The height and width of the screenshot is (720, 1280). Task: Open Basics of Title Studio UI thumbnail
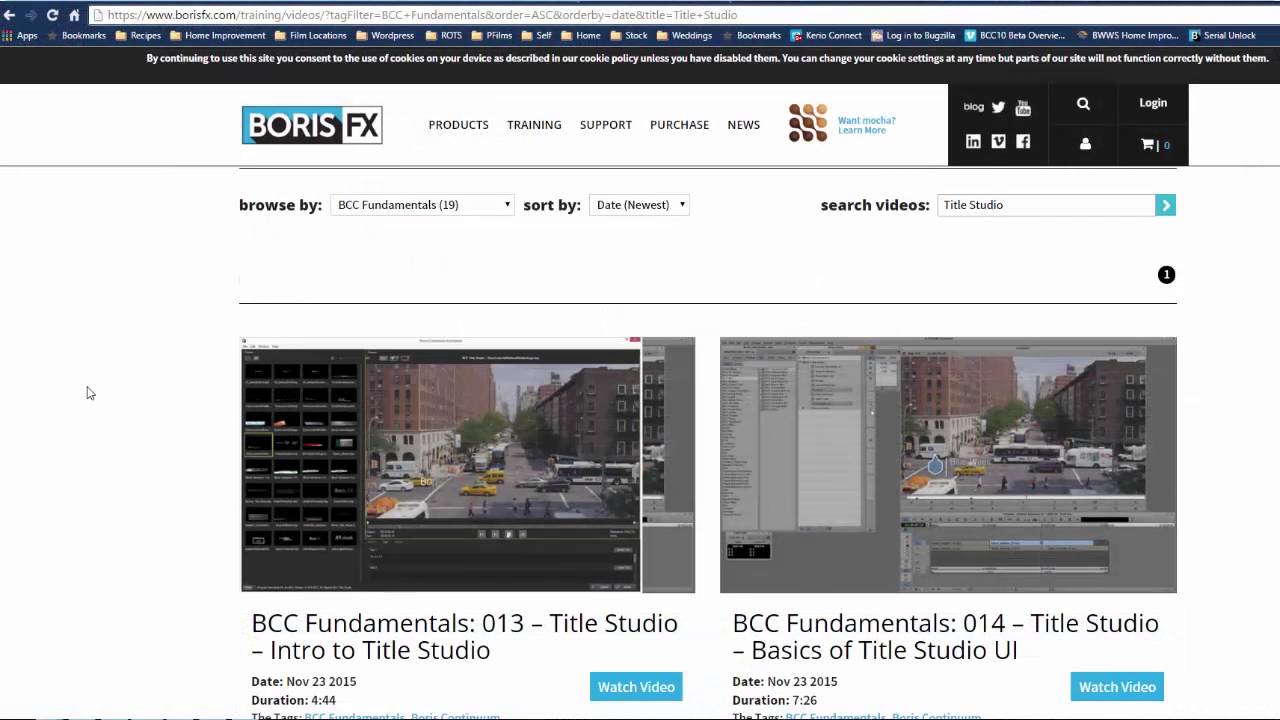click(x=948, y=465)
